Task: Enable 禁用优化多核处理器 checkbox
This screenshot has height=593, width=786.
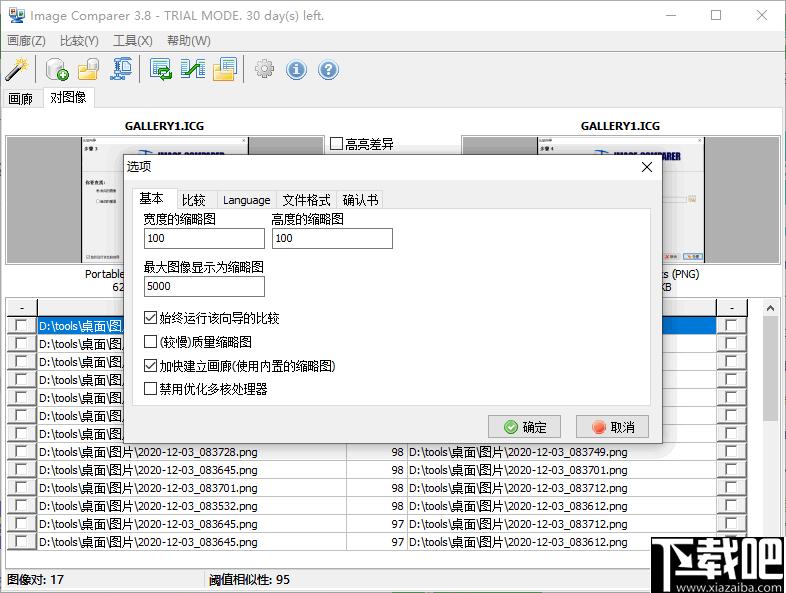Action: coord(150,388)
